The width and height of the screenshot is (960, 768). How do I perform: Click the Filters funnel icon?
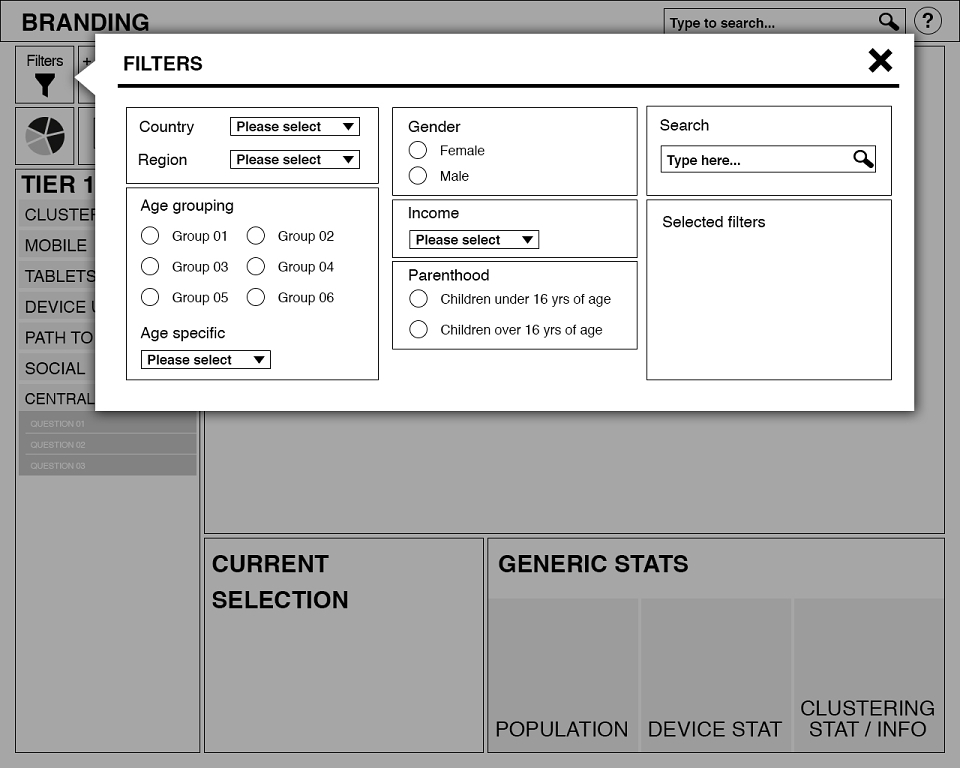point(45,85)
